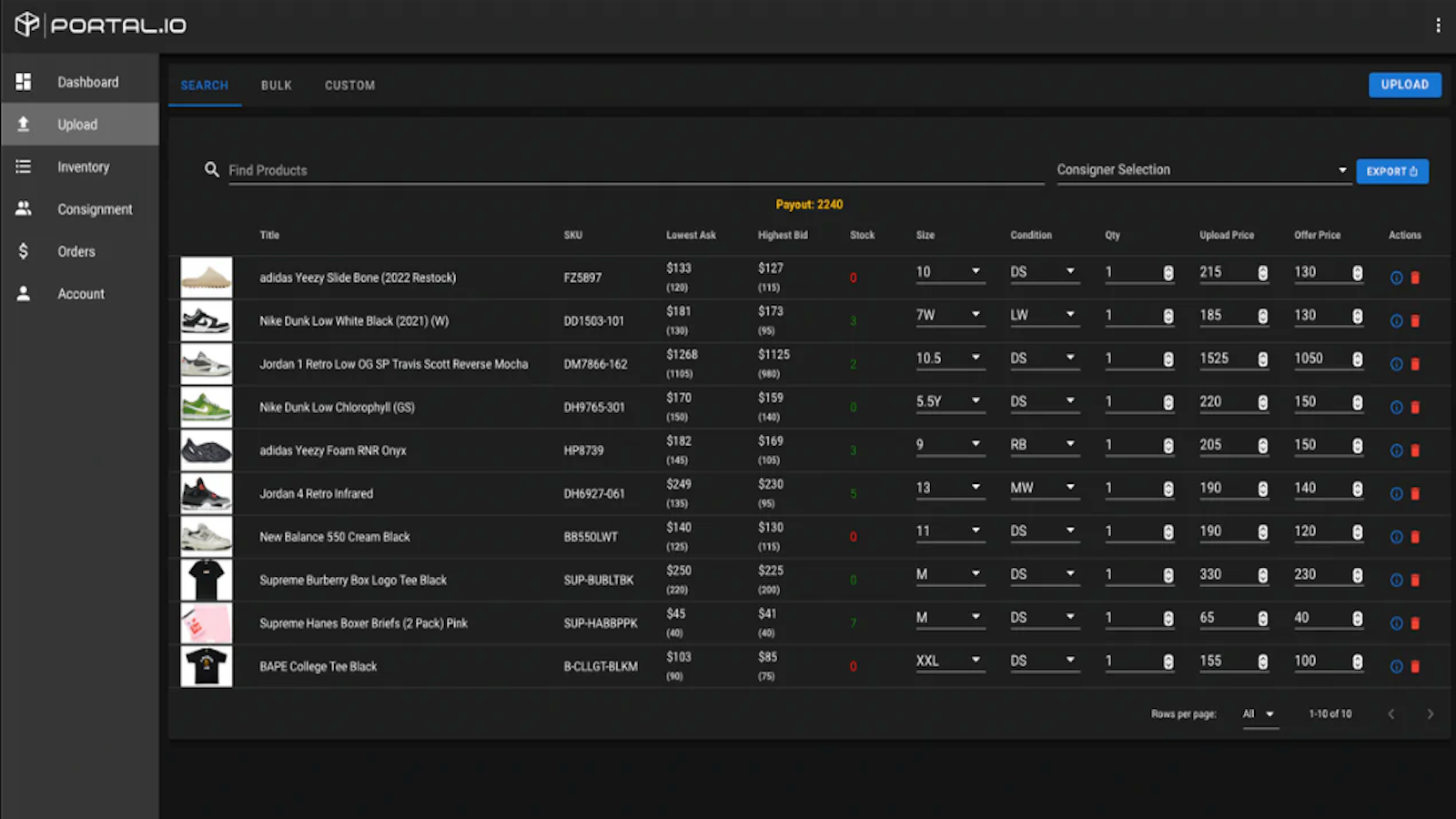Open size XXL dropdown for BAPE College Tee
This screenshot has width=1456, height=819.
[x=950, y=661]
